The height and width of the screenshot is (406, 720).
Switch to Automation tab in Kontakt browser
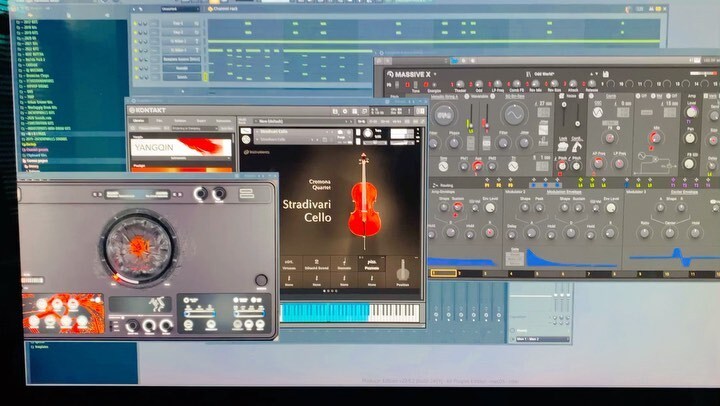pos(224,121)
